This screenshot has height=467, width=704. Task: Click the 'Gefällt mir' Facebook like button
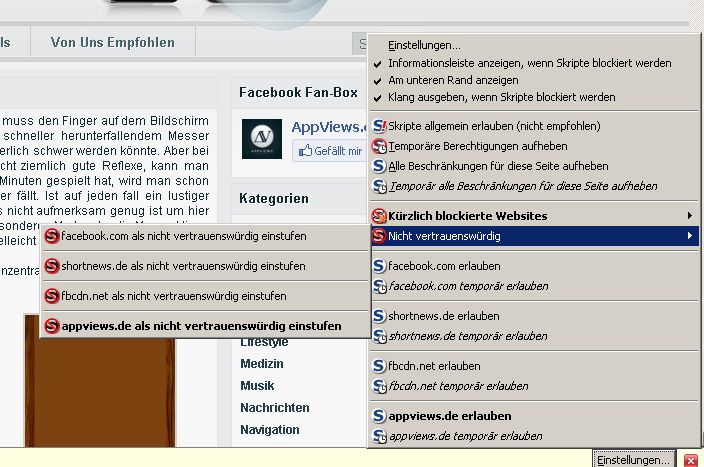(x=329, y=151)
